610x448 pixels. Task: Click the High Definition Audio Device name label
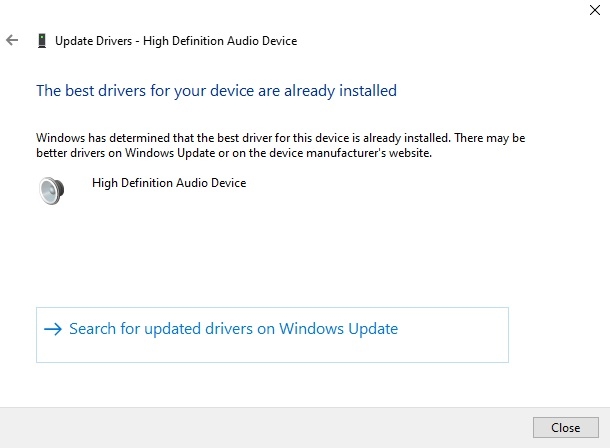(x=168, y=183)
